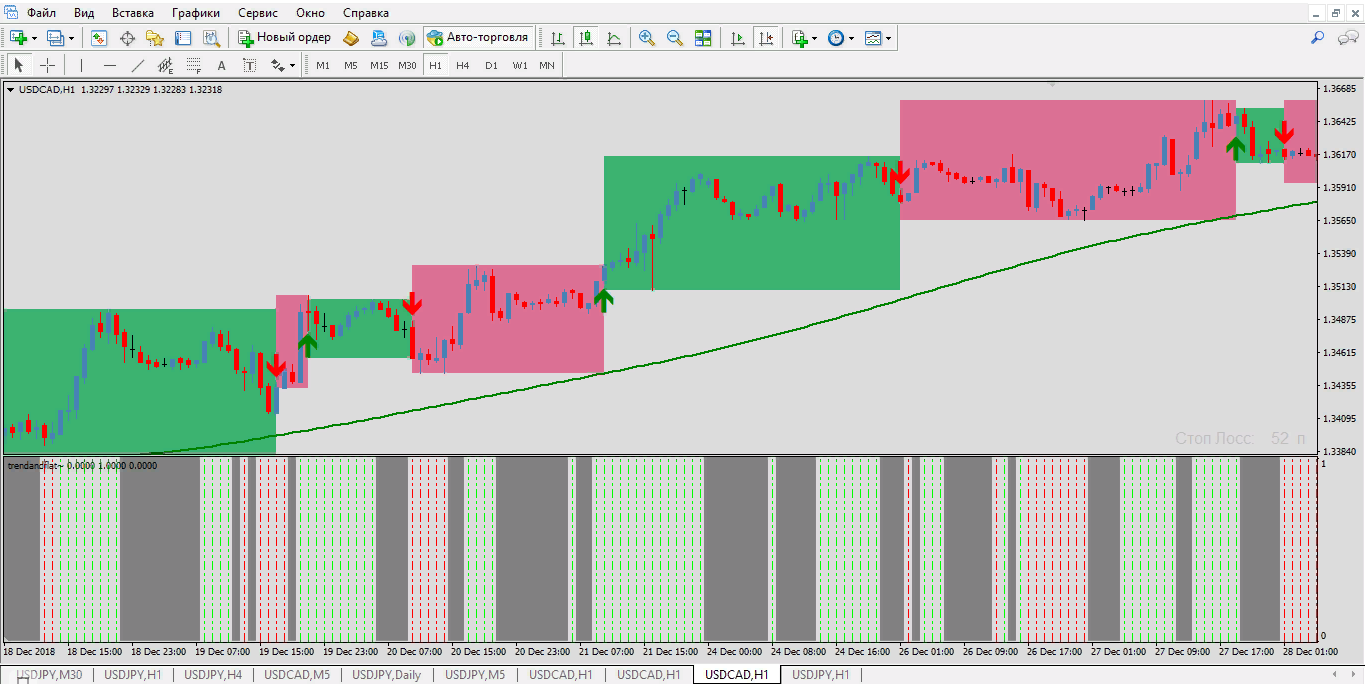Image resolution: width=1365 pixels, height=684 pixels.
Task: Draw a trendline with the line tool
Action: point(138,66)
